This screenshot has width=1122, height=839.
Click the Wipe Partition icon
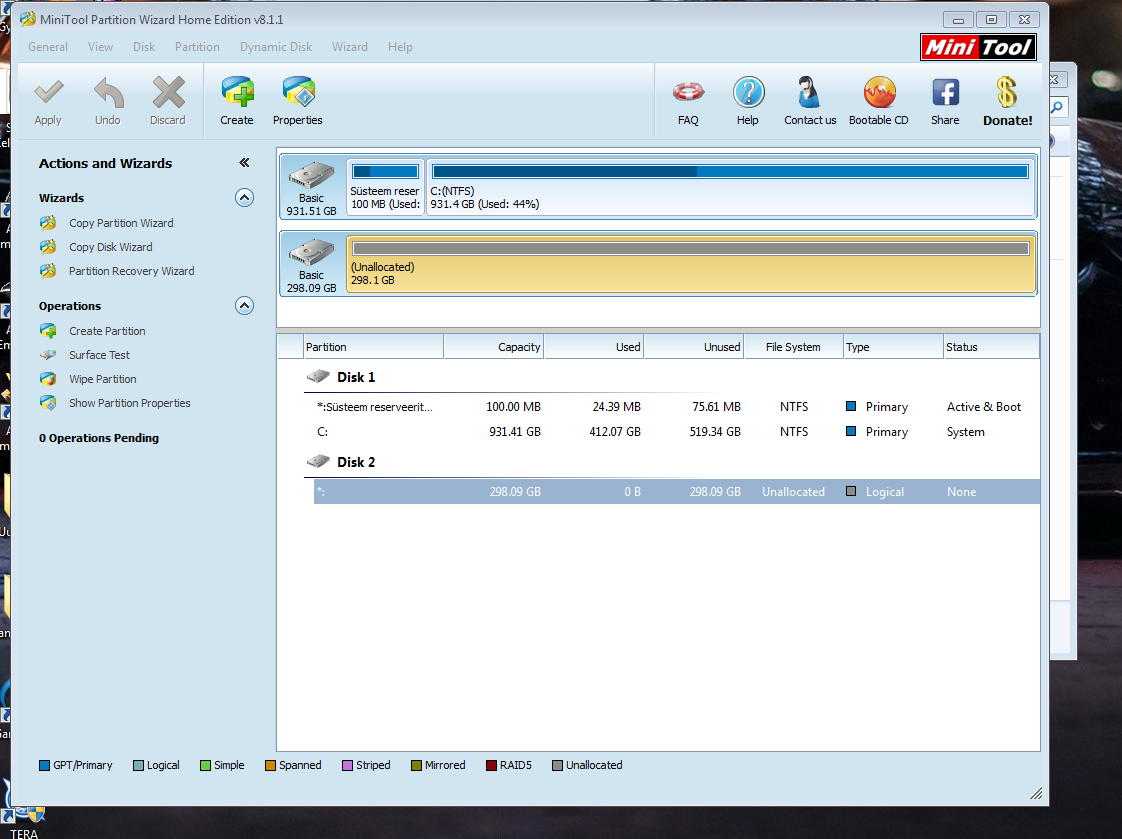(48, 379)
